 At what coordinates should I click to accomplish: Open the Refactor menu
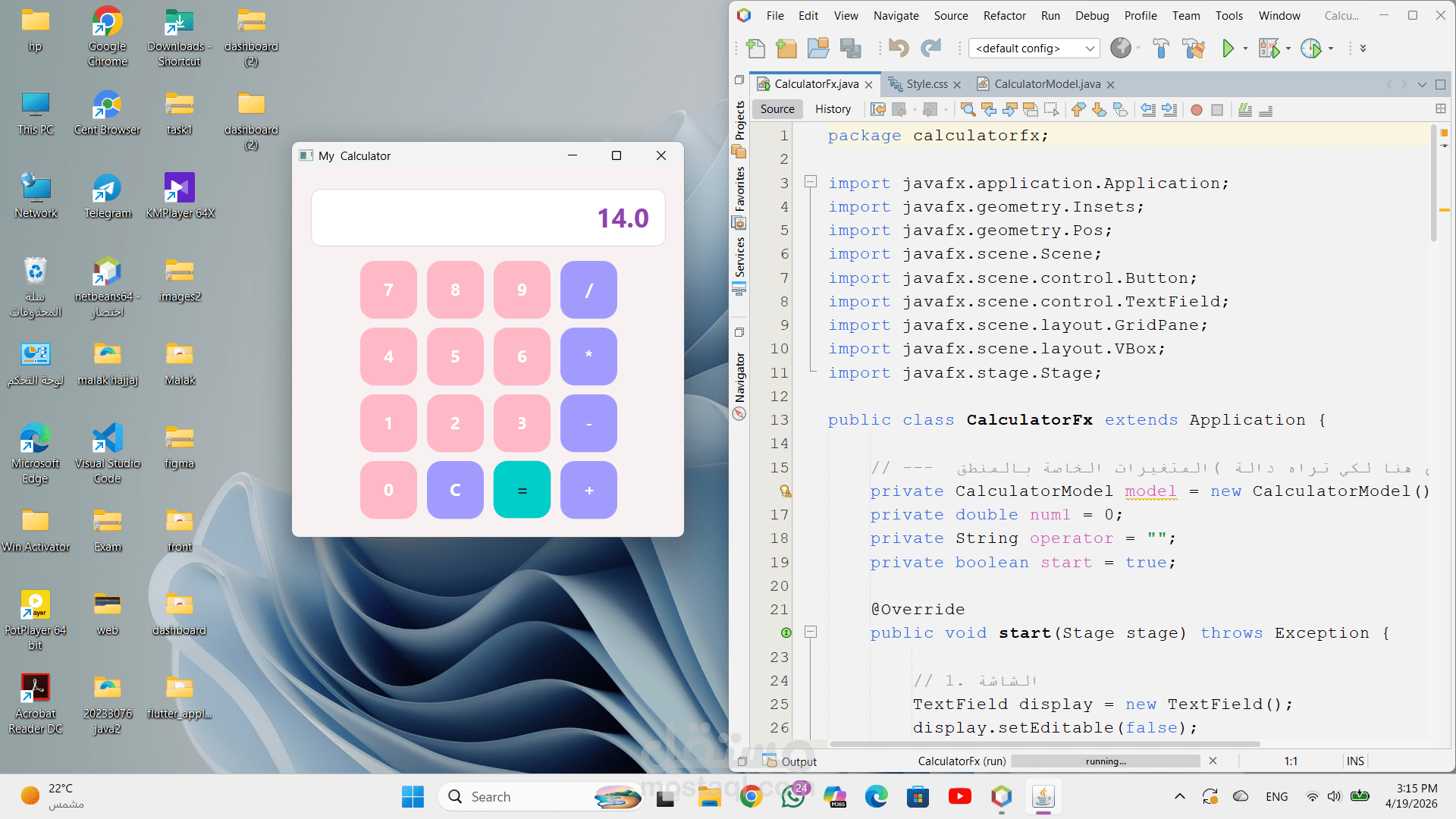coord(1004,15)
